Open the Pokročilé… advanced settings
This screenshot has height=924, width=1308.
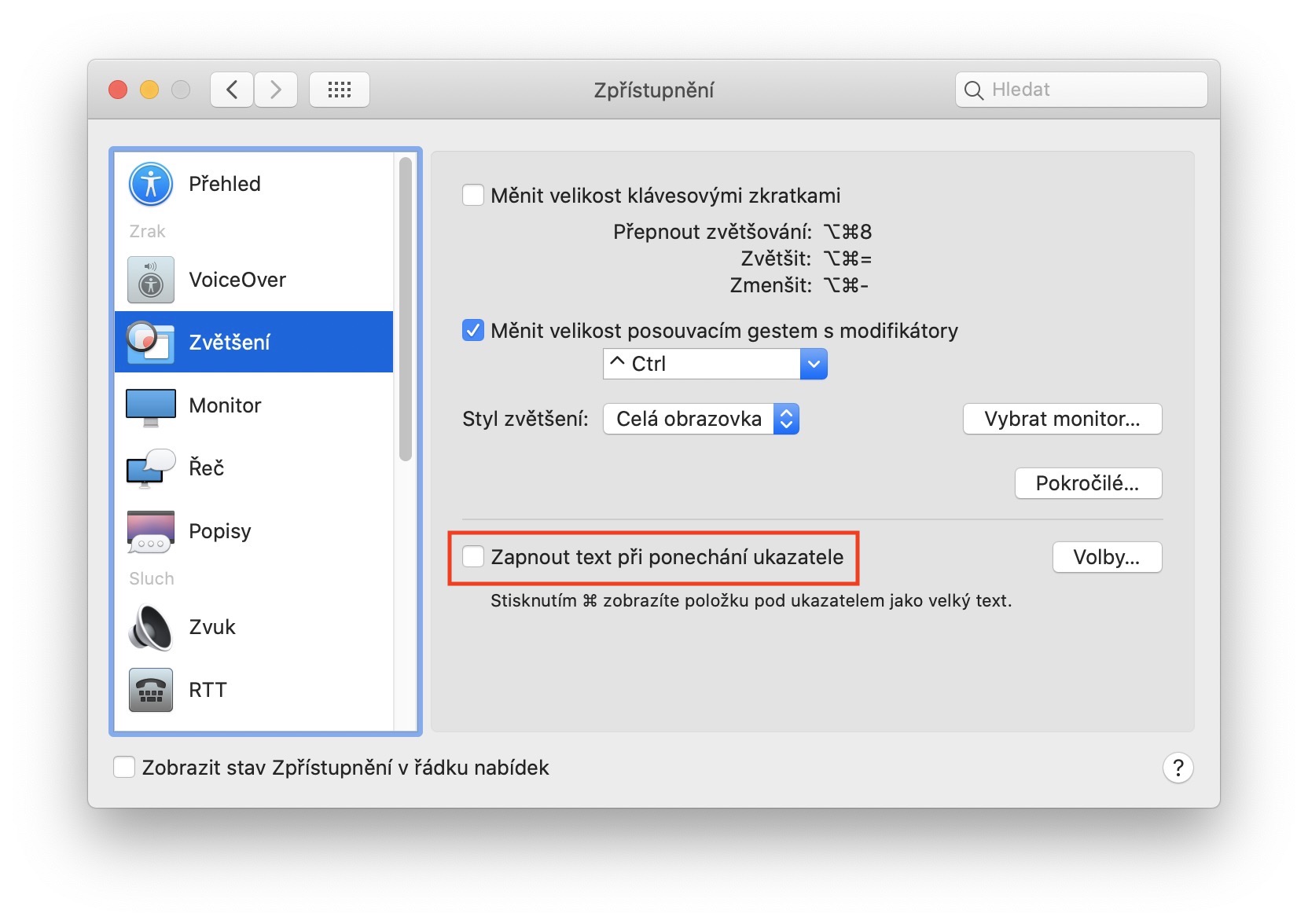click(x=1088, y=483)
